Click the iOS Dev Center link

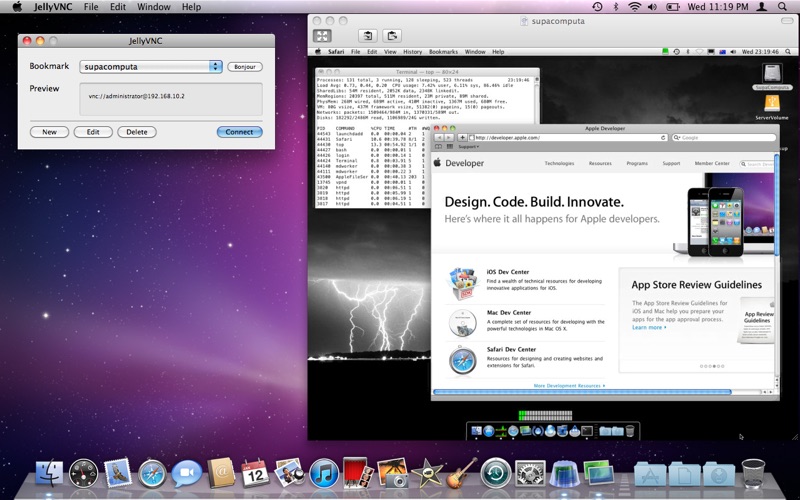tap(508, 272)
